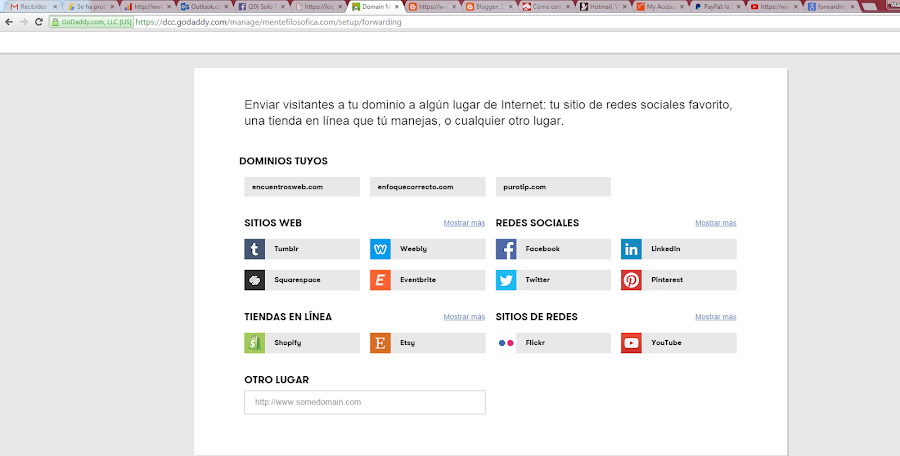900x456 pixels.
Task: Select the encuentrosweb.com domain
Action: [302, 187]
